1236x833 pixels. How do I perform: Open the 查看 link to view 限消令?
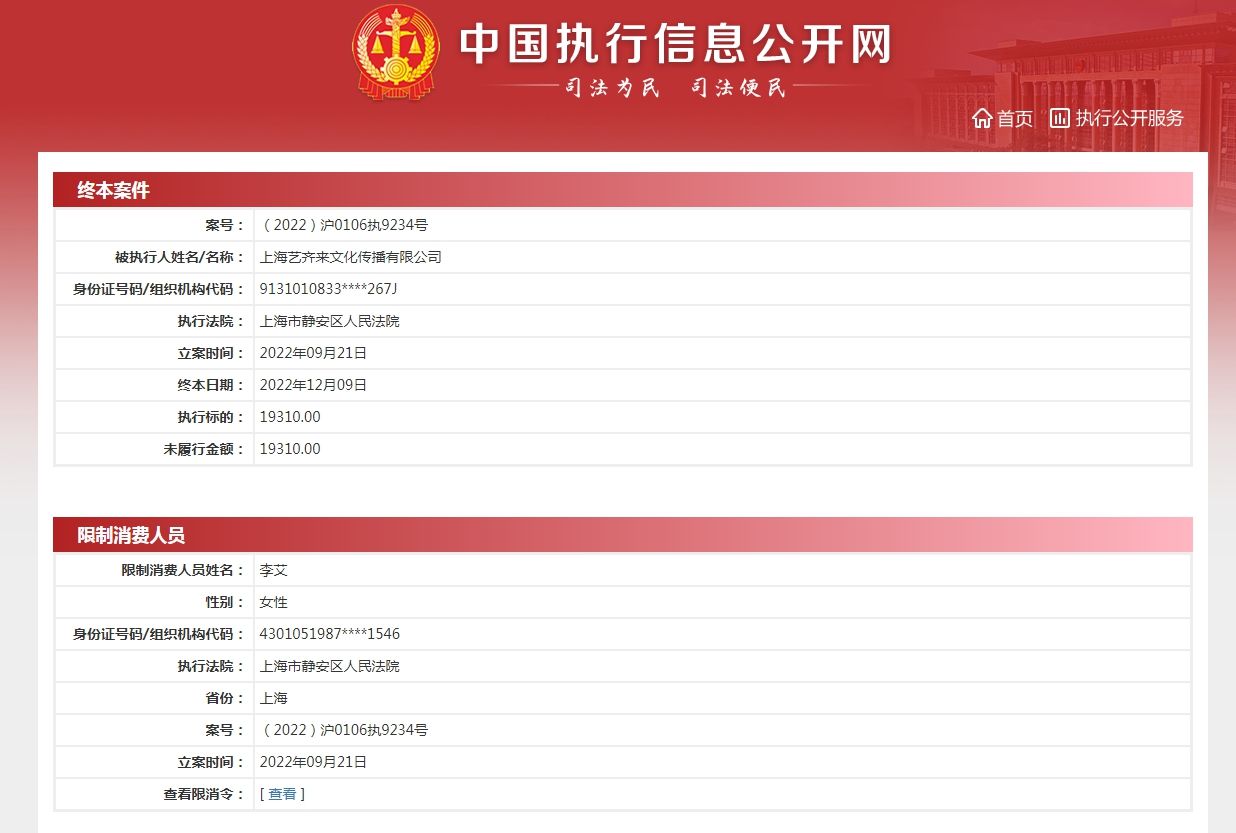pyautogui.click(x=283, y=793)
